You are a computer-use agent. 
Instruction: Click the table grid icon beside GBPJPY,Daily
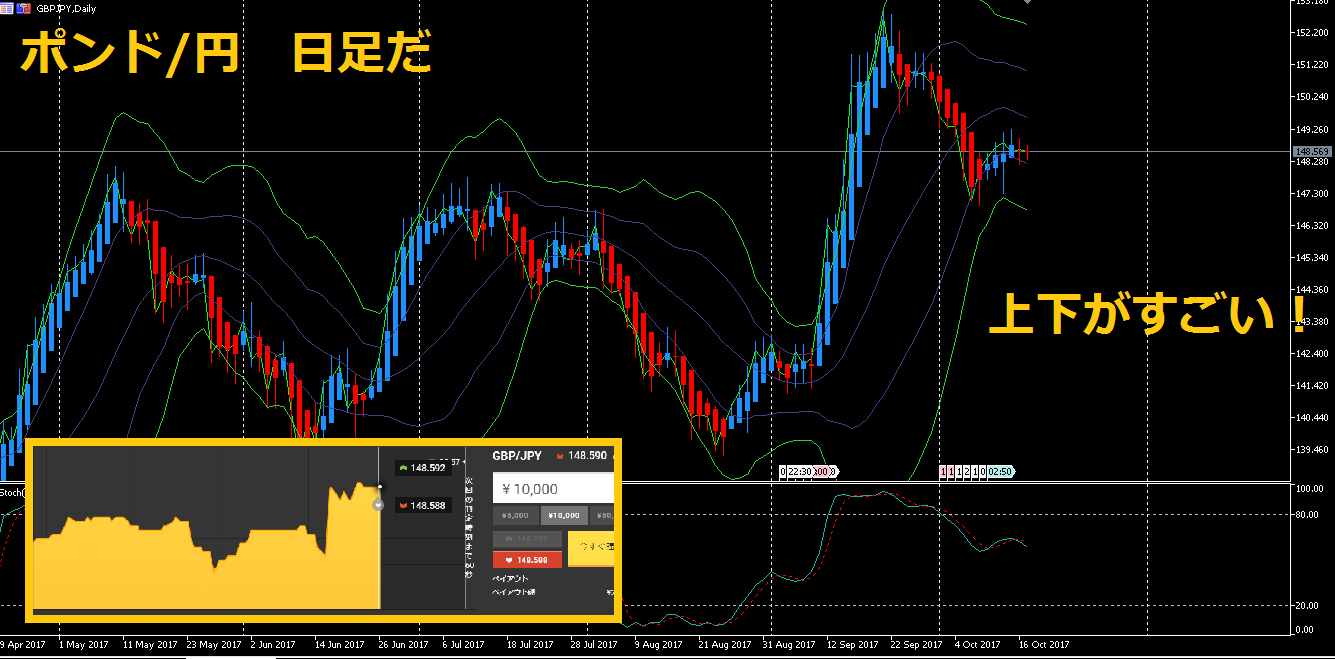pyautogui.click(x=8, y=6)
